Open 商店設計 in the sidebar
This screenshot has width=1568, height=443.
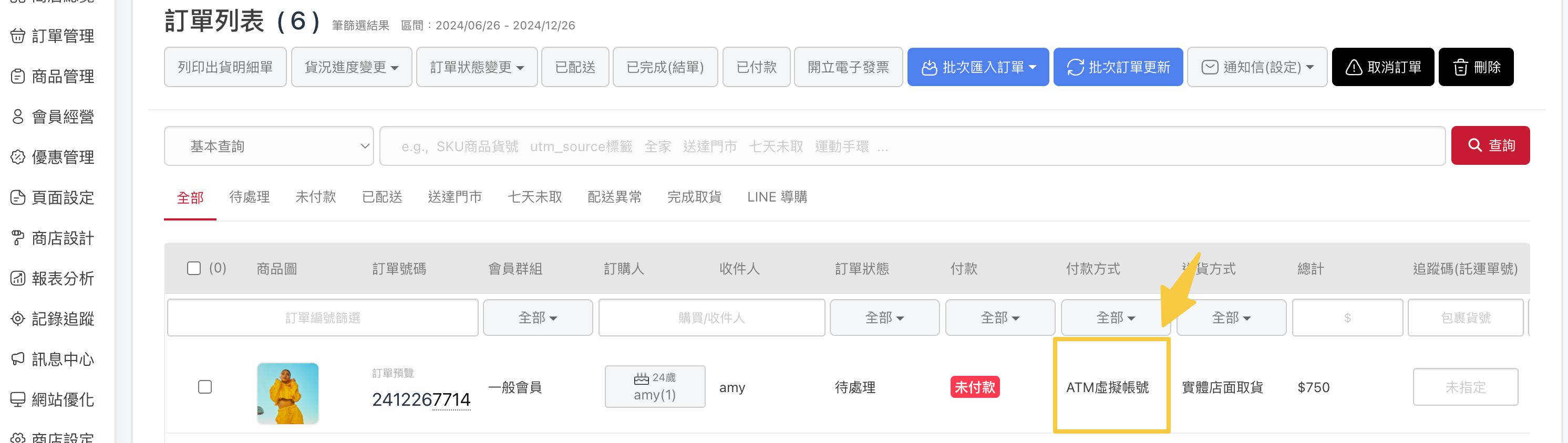point(53,238)
